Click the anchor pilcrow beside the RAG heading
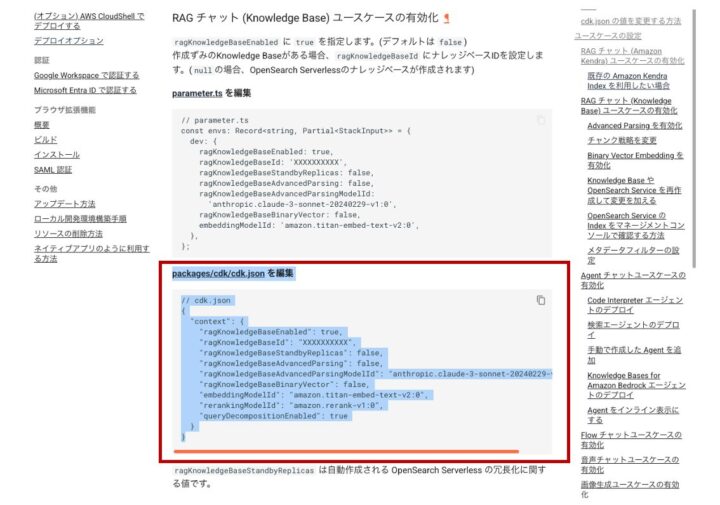Screen dimensions: 720x505 click(x=446, y=18)
